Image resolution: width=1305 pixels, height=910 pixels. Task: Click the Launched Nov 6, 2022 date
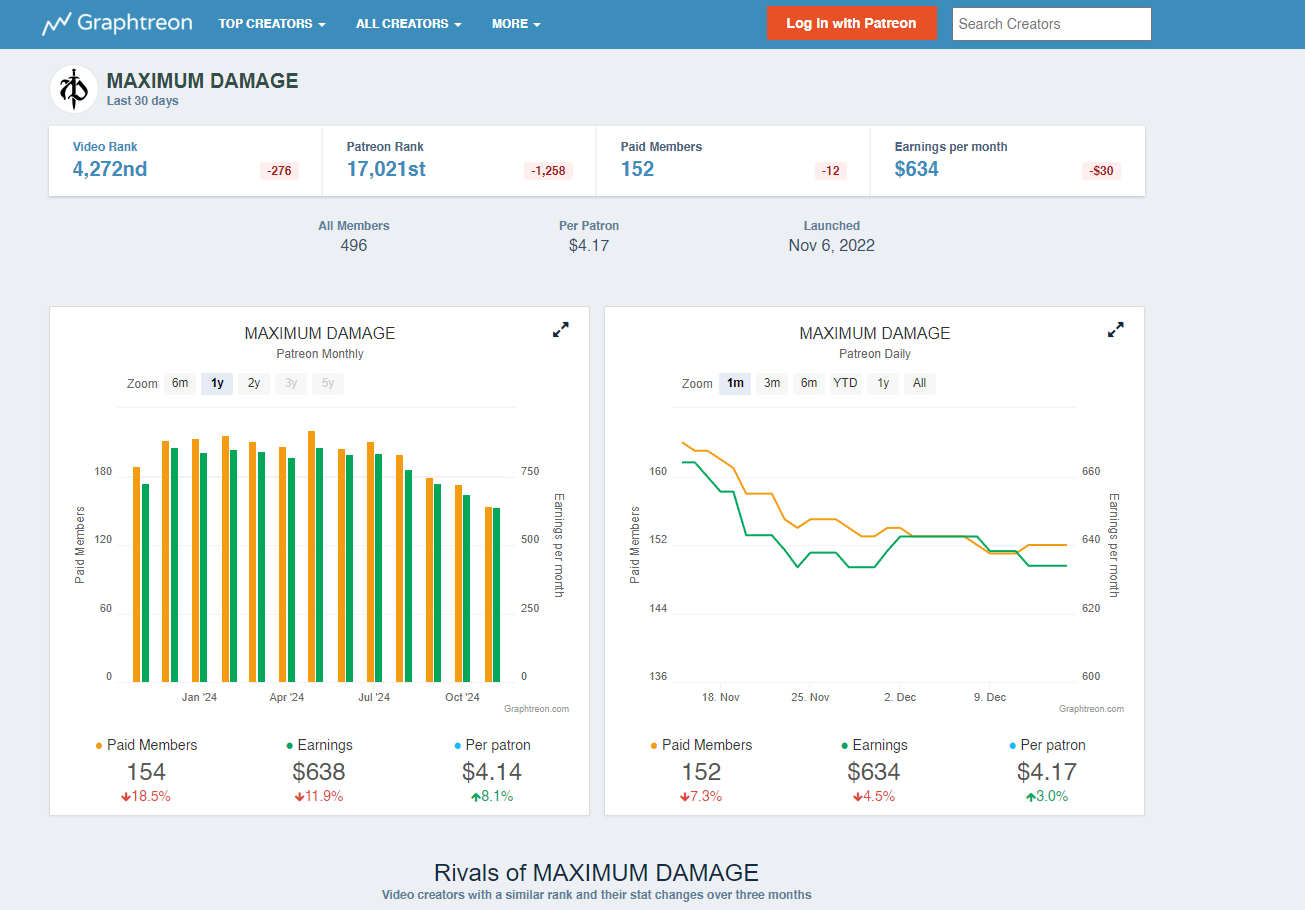point(832,245)
